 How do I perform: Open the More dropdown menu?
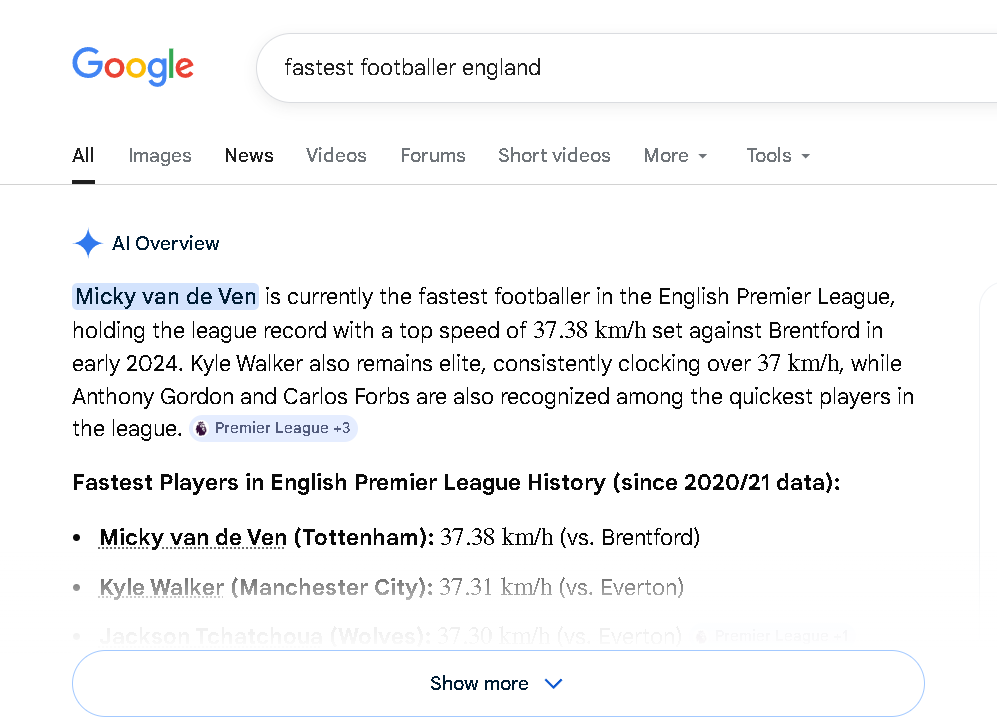click(x=675, y=155)
